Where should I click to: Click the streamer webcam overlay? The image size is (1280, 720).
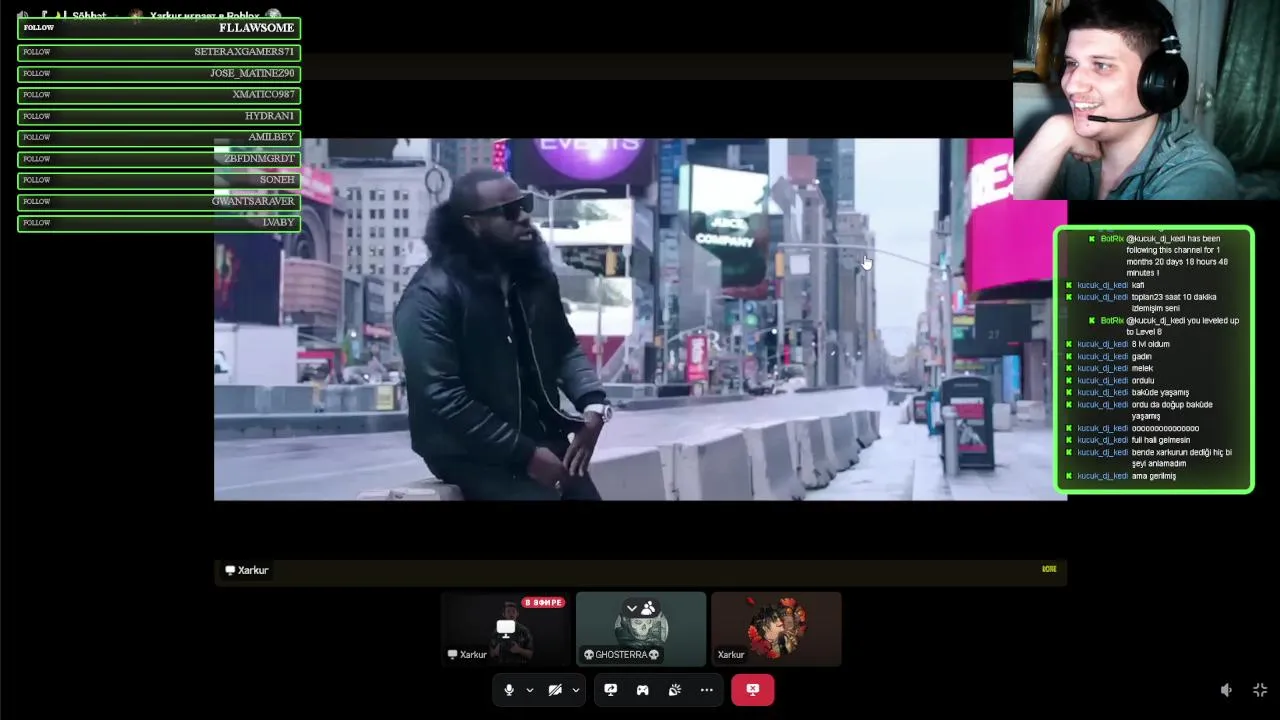pos(1146,100)
